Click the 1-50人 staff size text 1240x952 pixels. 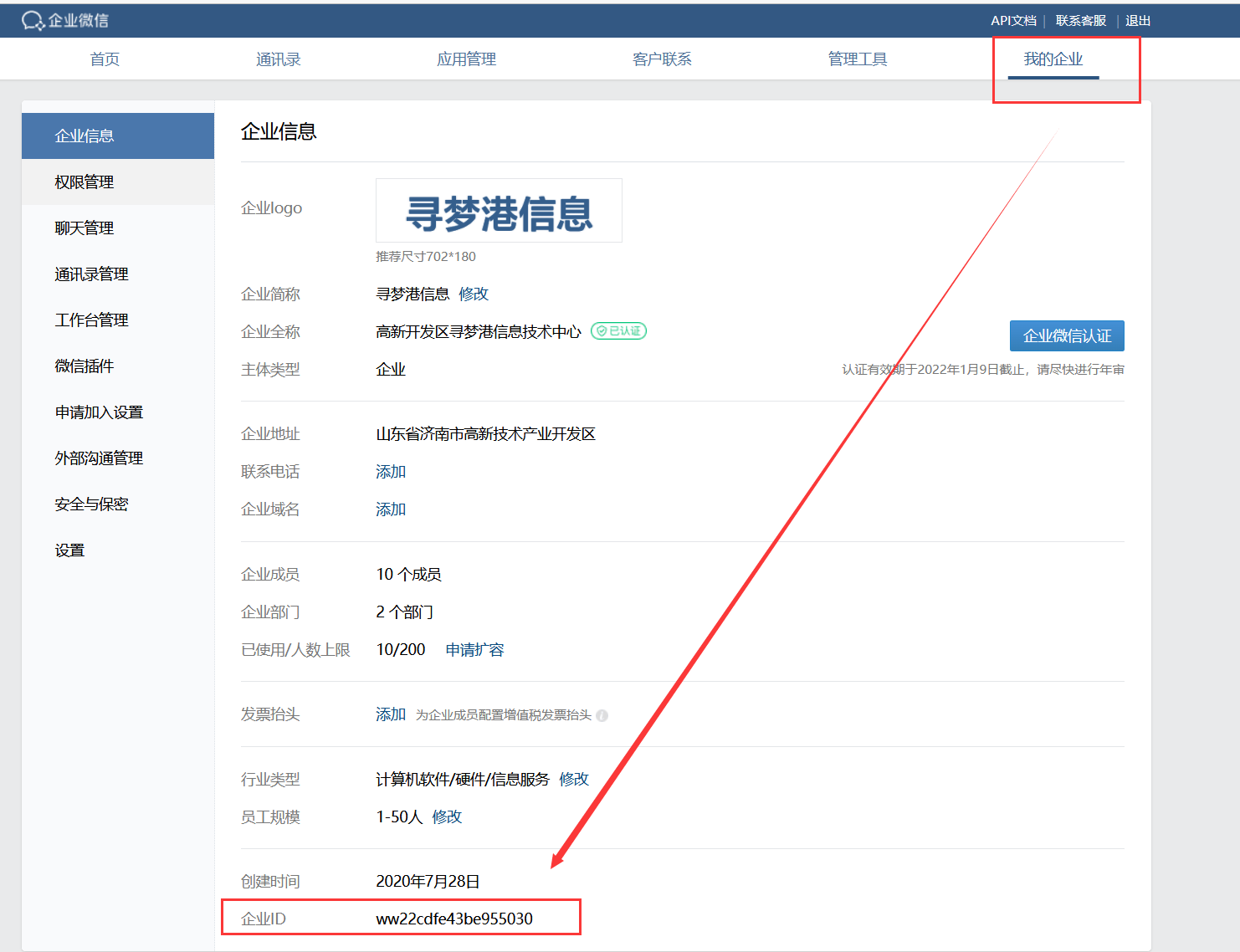[399, 816]
